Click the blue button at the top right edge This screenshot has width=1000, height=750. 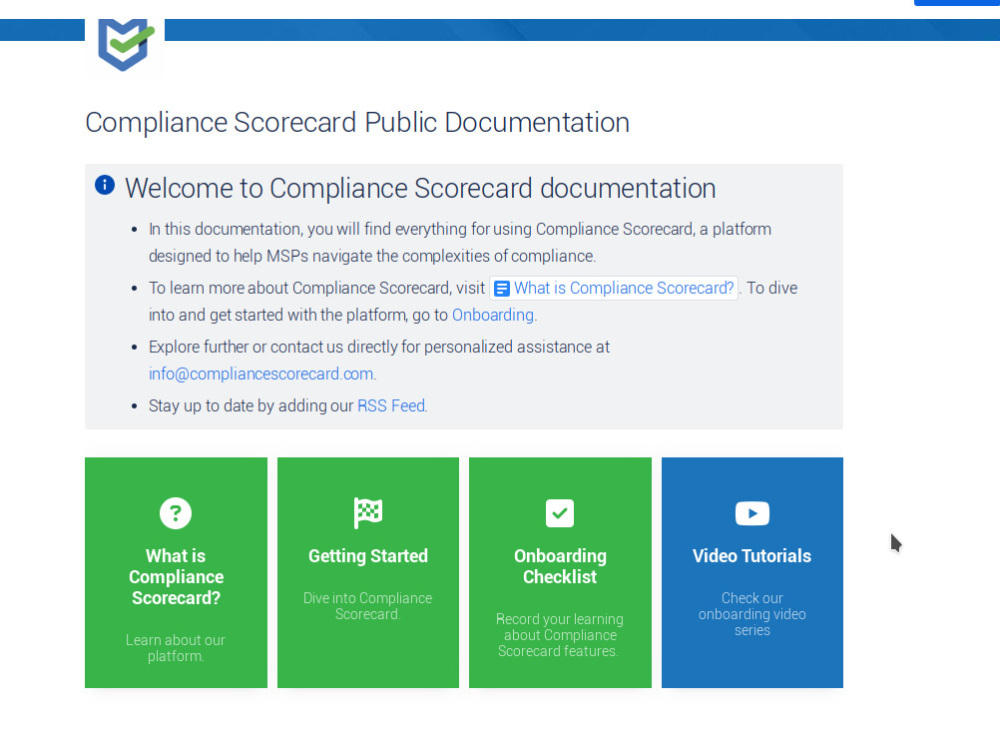click(957, 3)
